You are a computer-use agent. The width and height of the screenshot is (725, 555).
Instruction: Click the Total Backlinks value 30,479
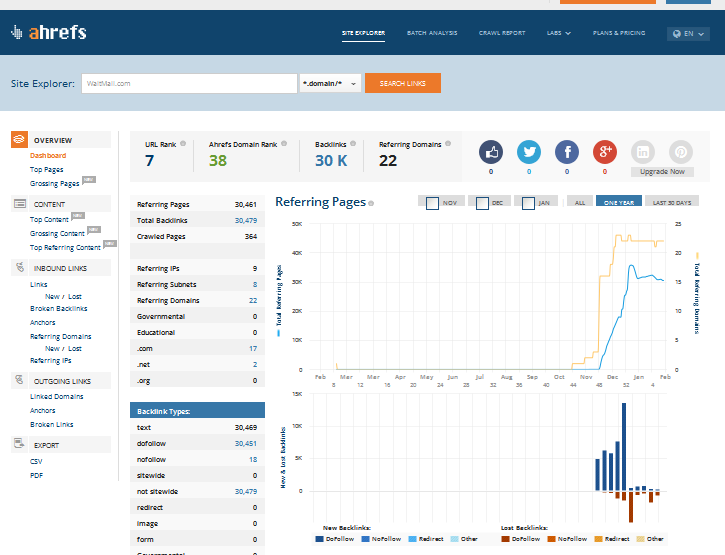(x=246, y=220)
